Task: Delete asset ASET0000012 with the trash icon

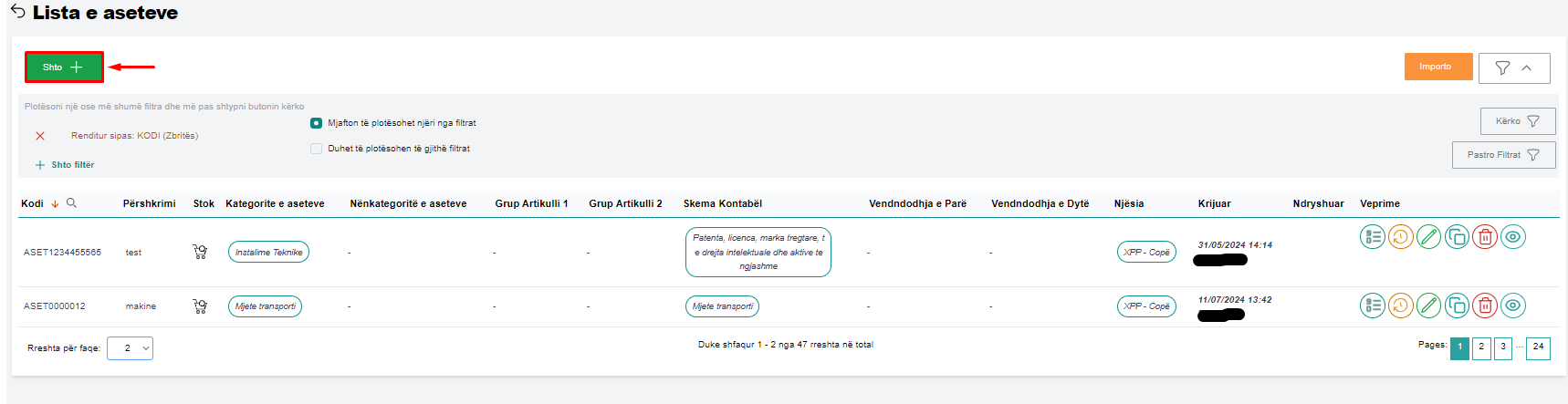Action: (x=1485, y=306)
